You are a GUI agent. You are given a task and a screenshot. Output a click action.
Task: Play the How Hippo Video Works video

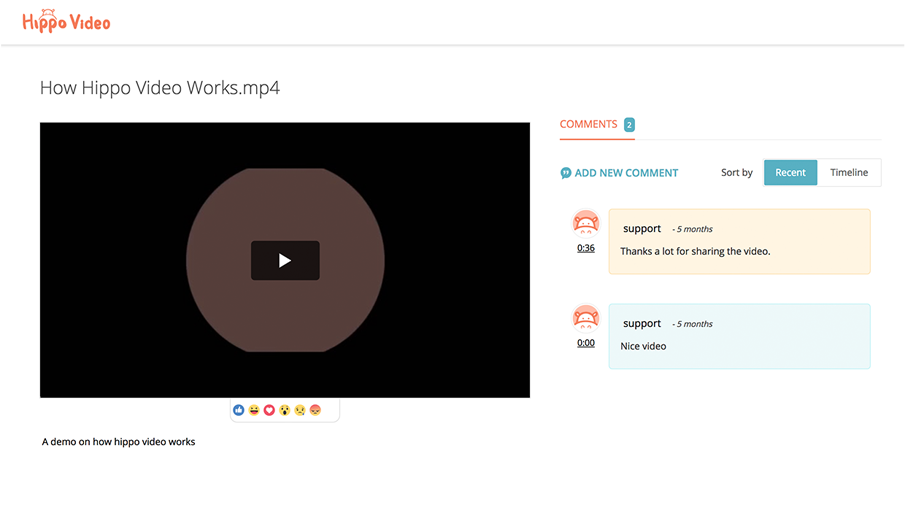click(285, 260)
